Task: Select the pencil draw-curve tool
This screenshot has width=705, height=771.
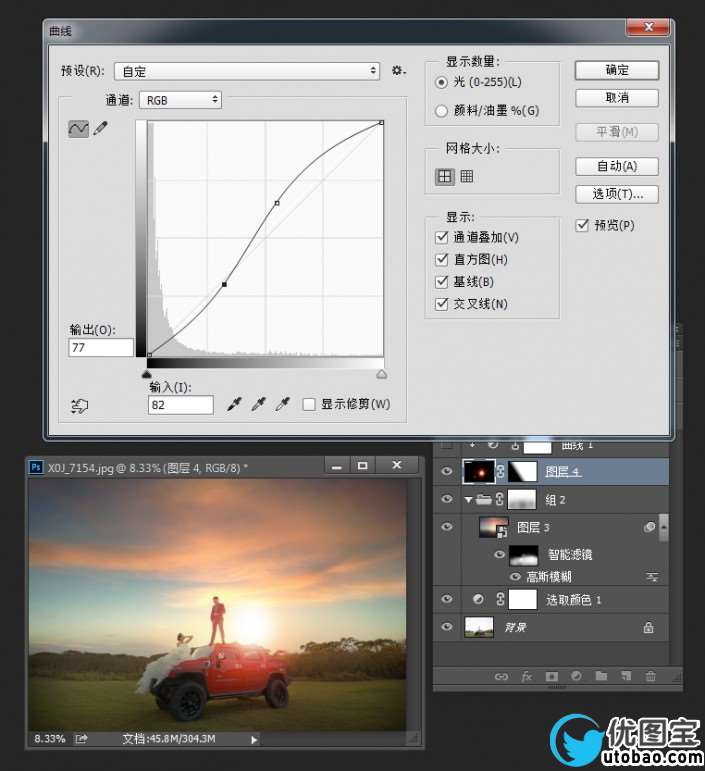Action: click(100, 129)
